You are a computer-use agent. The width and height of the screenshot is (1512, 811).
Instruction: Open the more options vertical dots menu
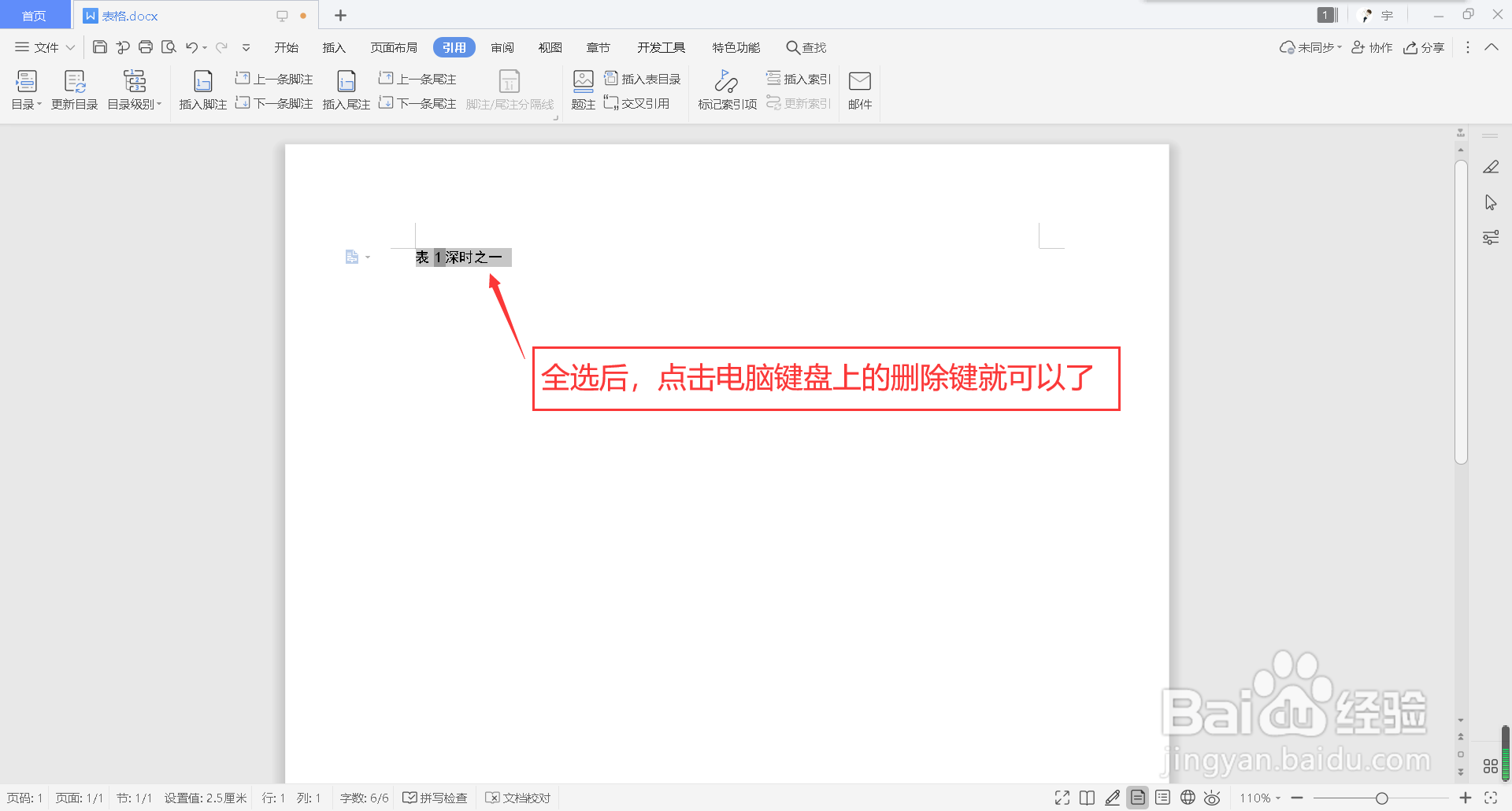1467,47
